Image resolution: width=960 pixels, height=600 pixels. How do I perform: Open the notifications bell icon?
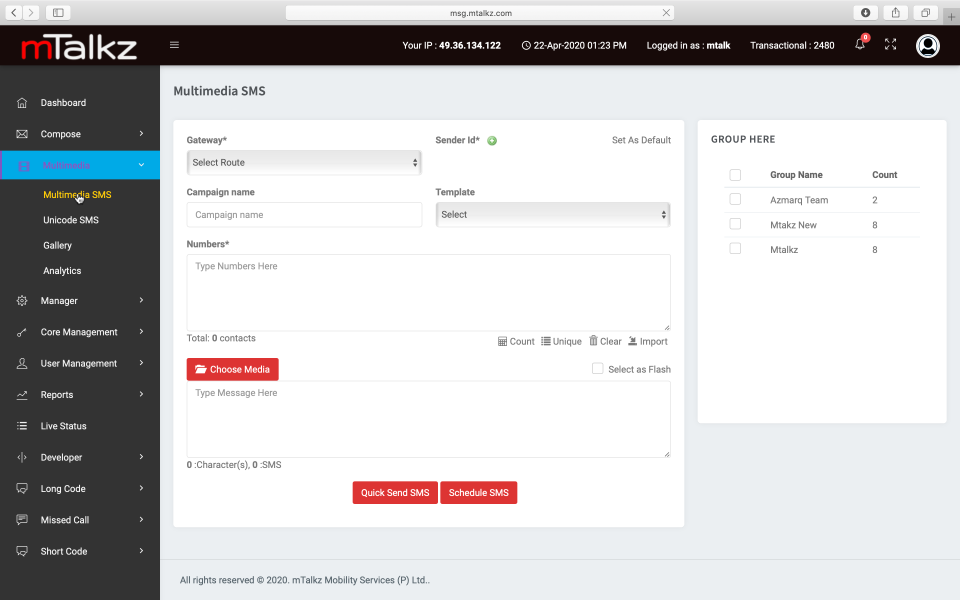[858, 45]
